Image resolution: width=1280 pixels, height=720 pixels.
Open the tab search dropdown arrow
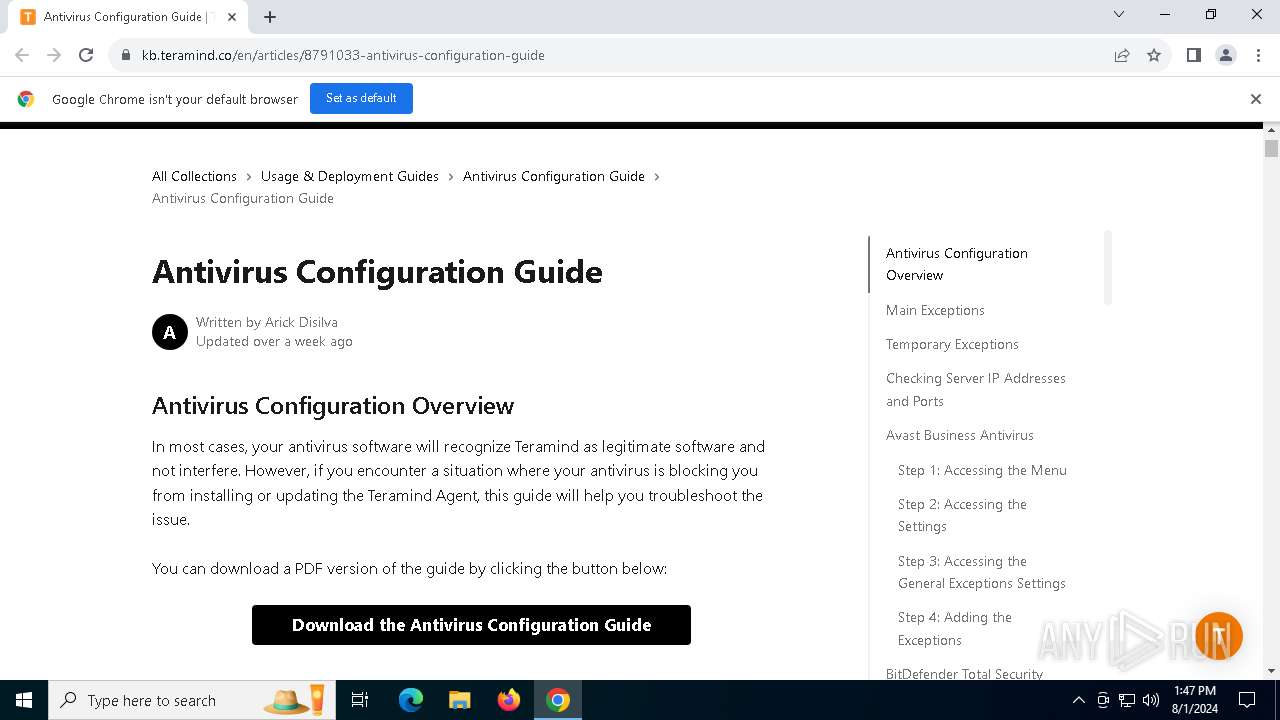pyautogui.click(x=1119, y=14)
